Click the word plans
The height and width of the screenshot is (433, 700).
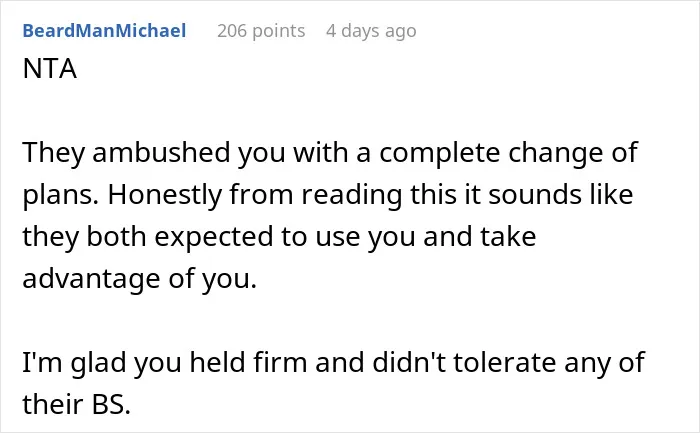[x=61, y=195]
